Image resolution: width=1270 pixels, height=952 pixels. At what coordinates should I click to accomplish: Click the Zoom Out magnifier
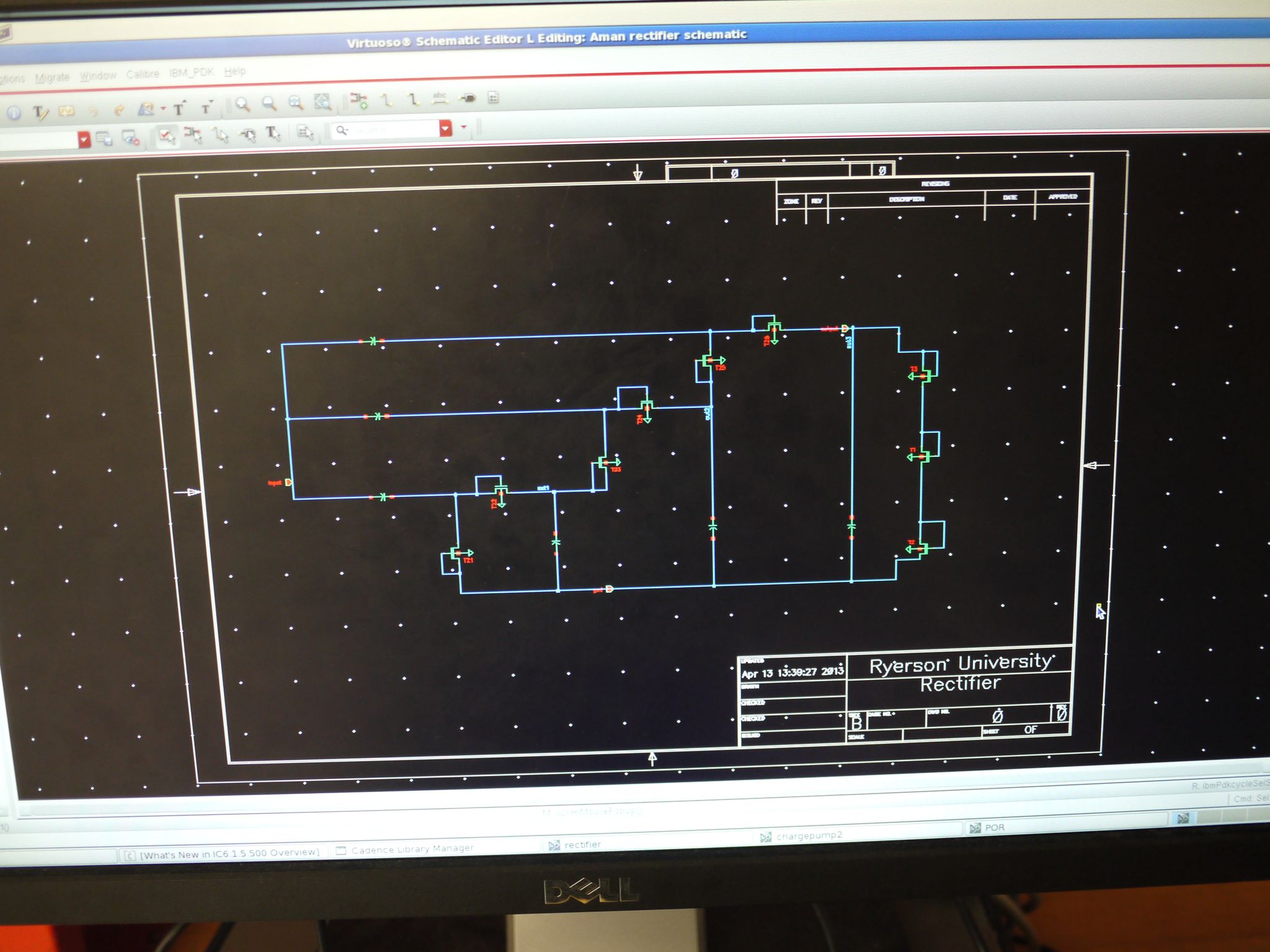pyautogui.click(x=269, y=104)
